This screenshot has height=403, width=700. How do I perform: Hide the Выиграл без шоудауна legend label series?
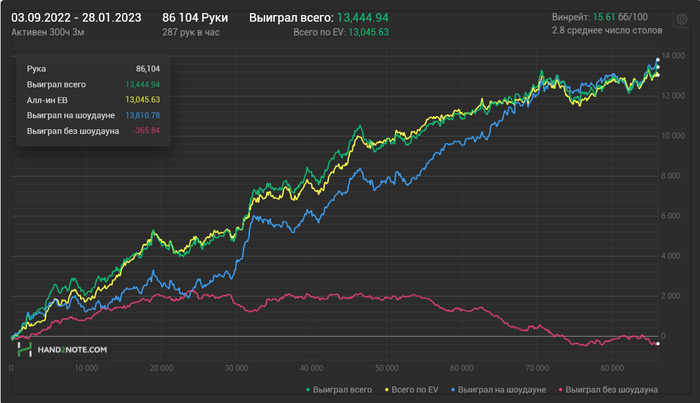[x=612, y=390]
